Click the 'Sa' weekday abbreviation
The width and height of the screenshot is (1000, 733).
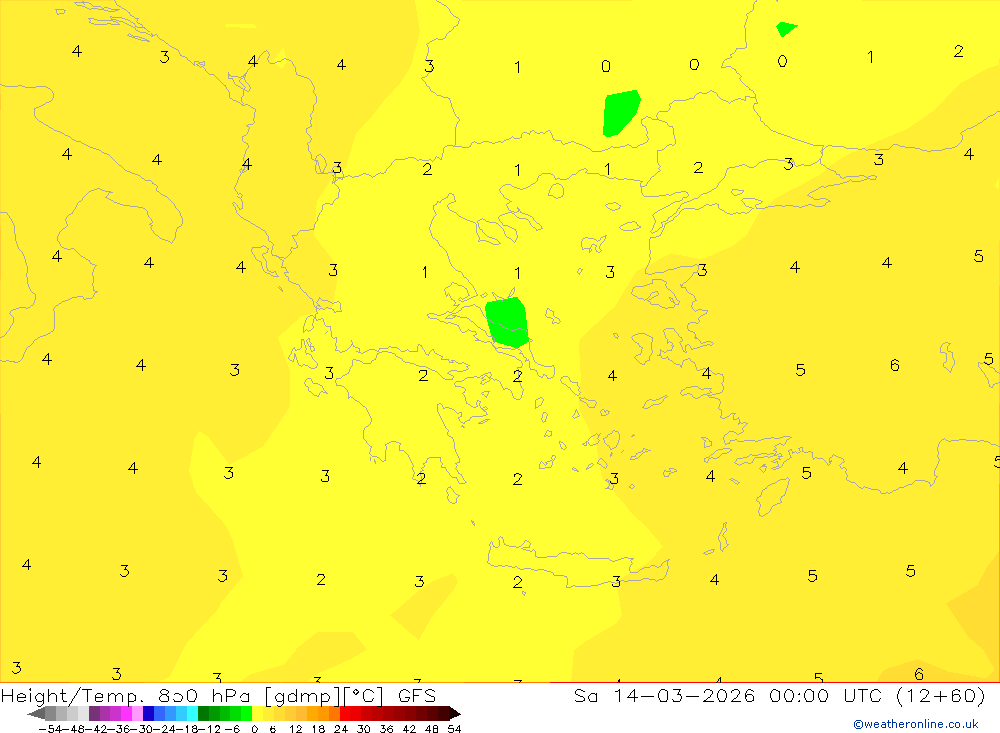point(586,696)
